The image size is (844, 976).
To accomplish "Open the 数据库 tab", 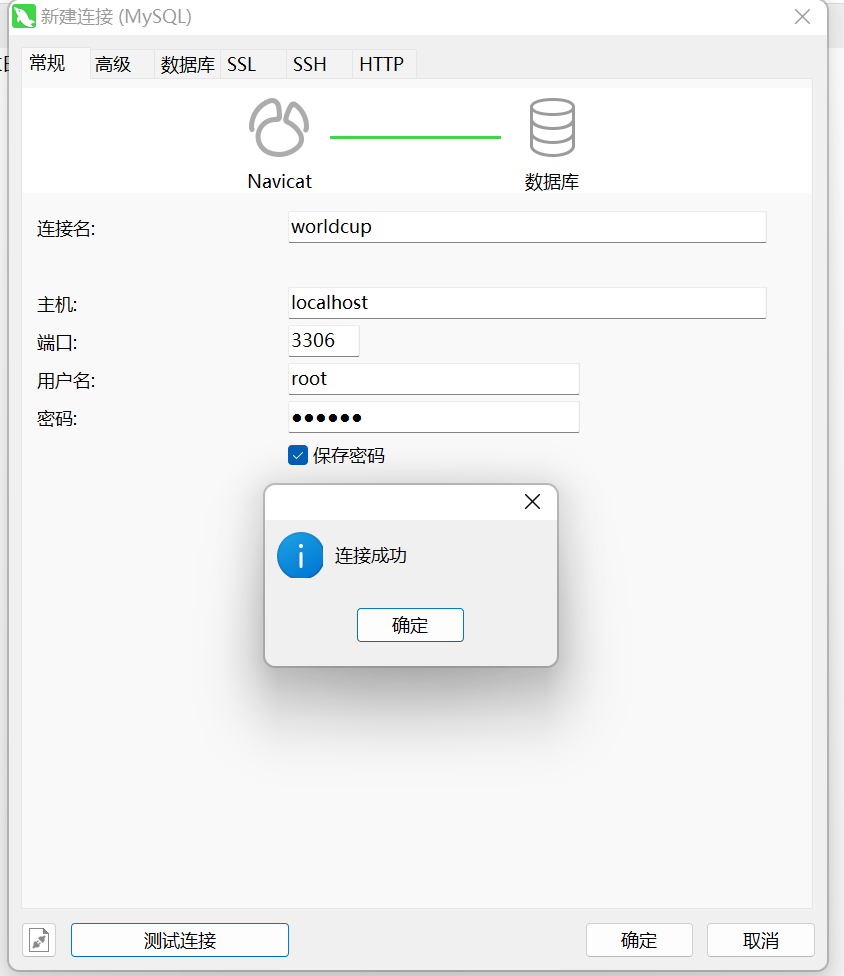I will (x=187, y=64).
